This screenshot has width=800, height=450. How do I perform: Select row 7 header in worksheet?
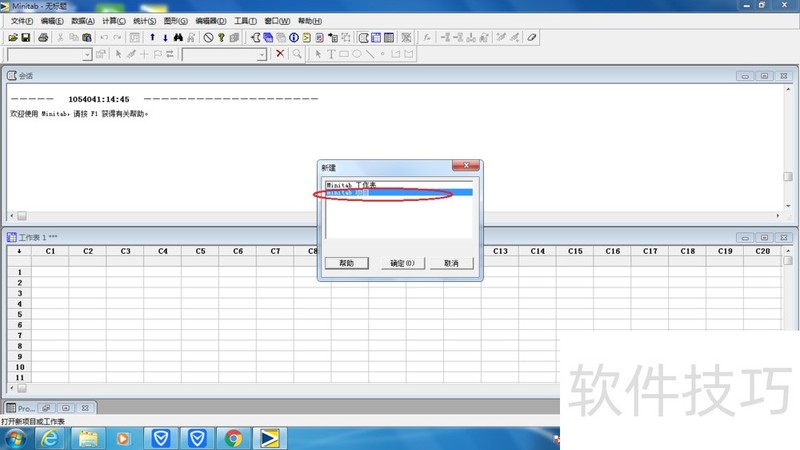[x=19, y=335]
